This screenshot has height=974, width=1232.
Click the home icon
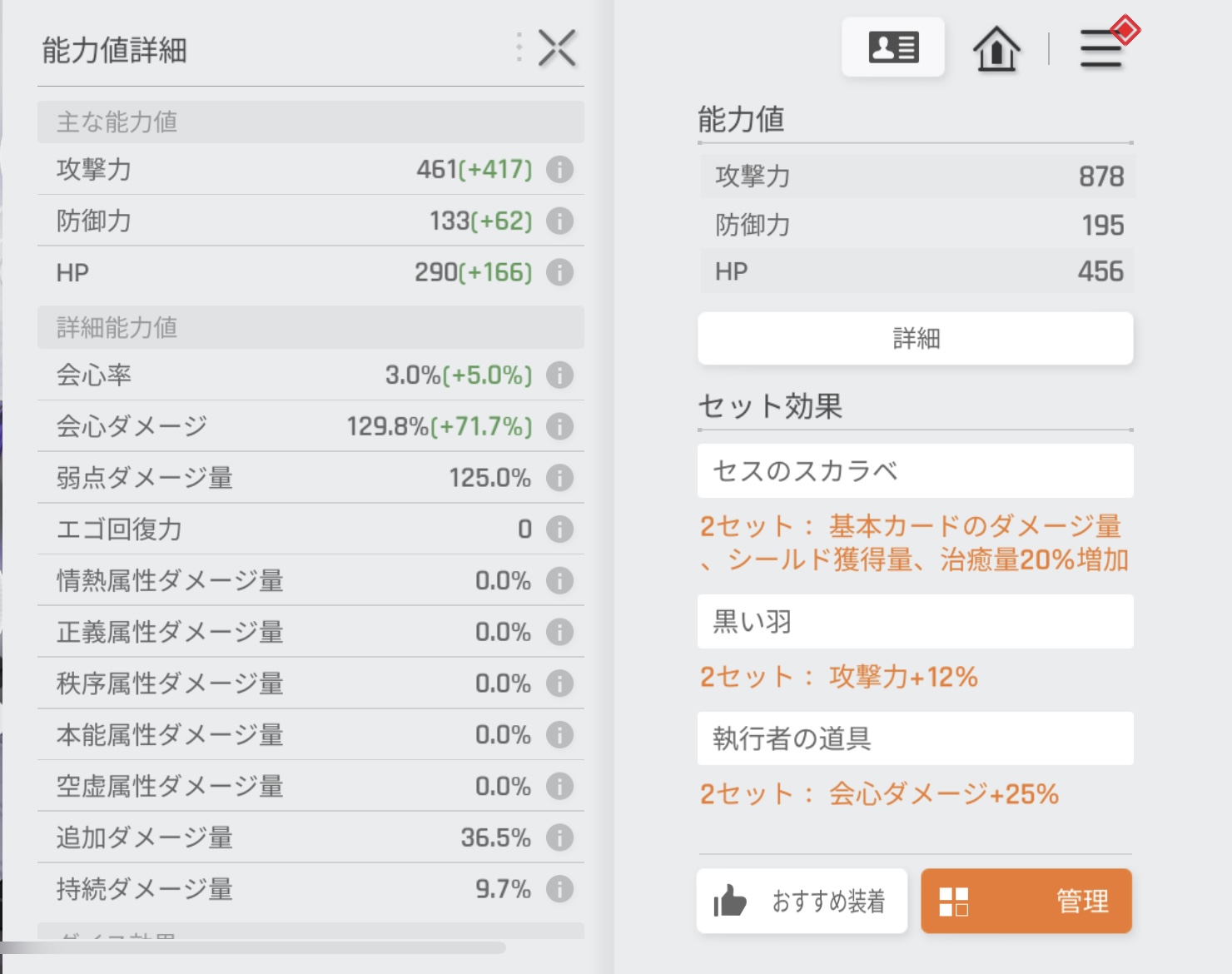click(996, 49)
